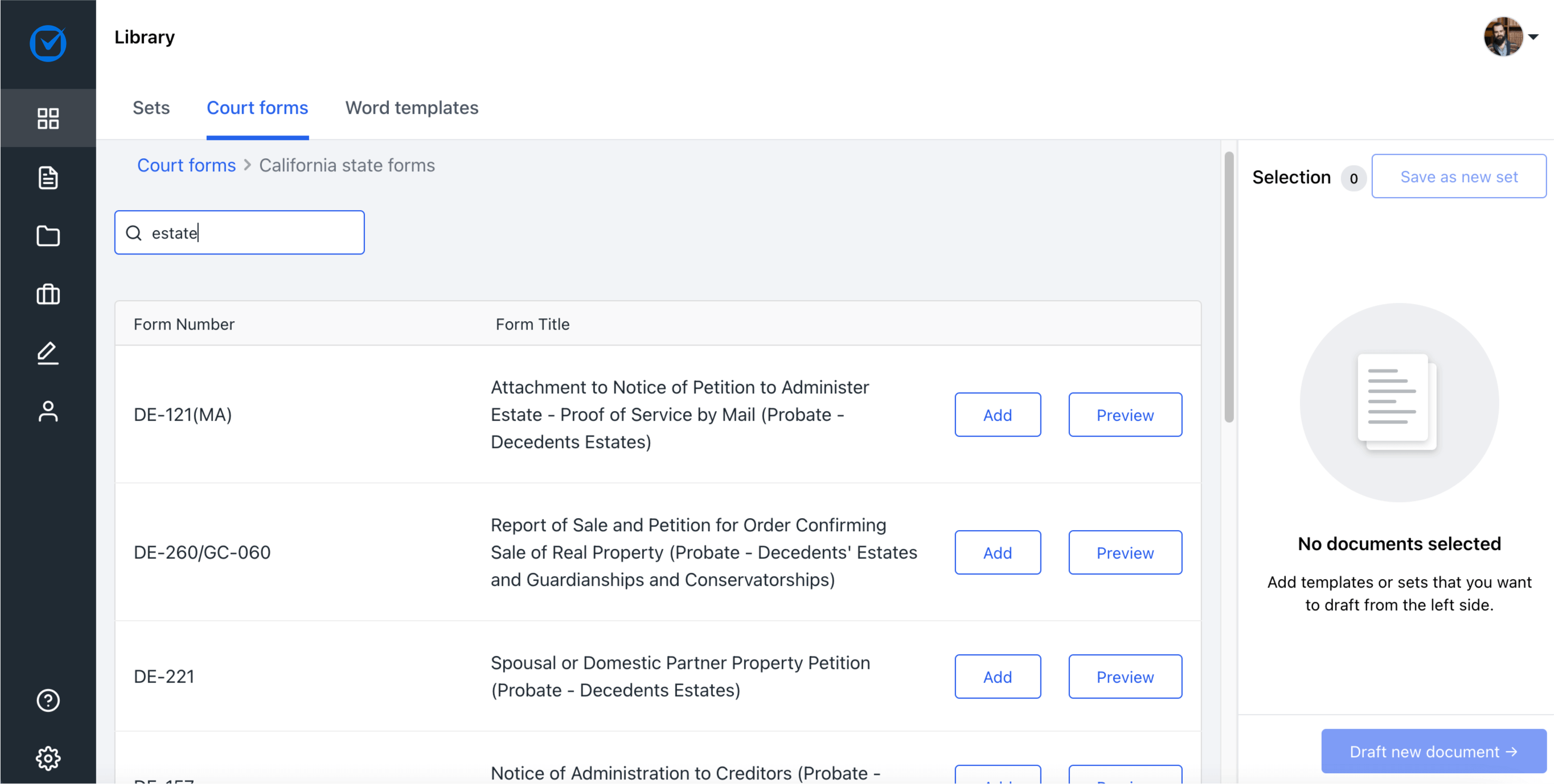Open the person contacts icon in sidebar
1554x784 pixels.
[48, 411]
